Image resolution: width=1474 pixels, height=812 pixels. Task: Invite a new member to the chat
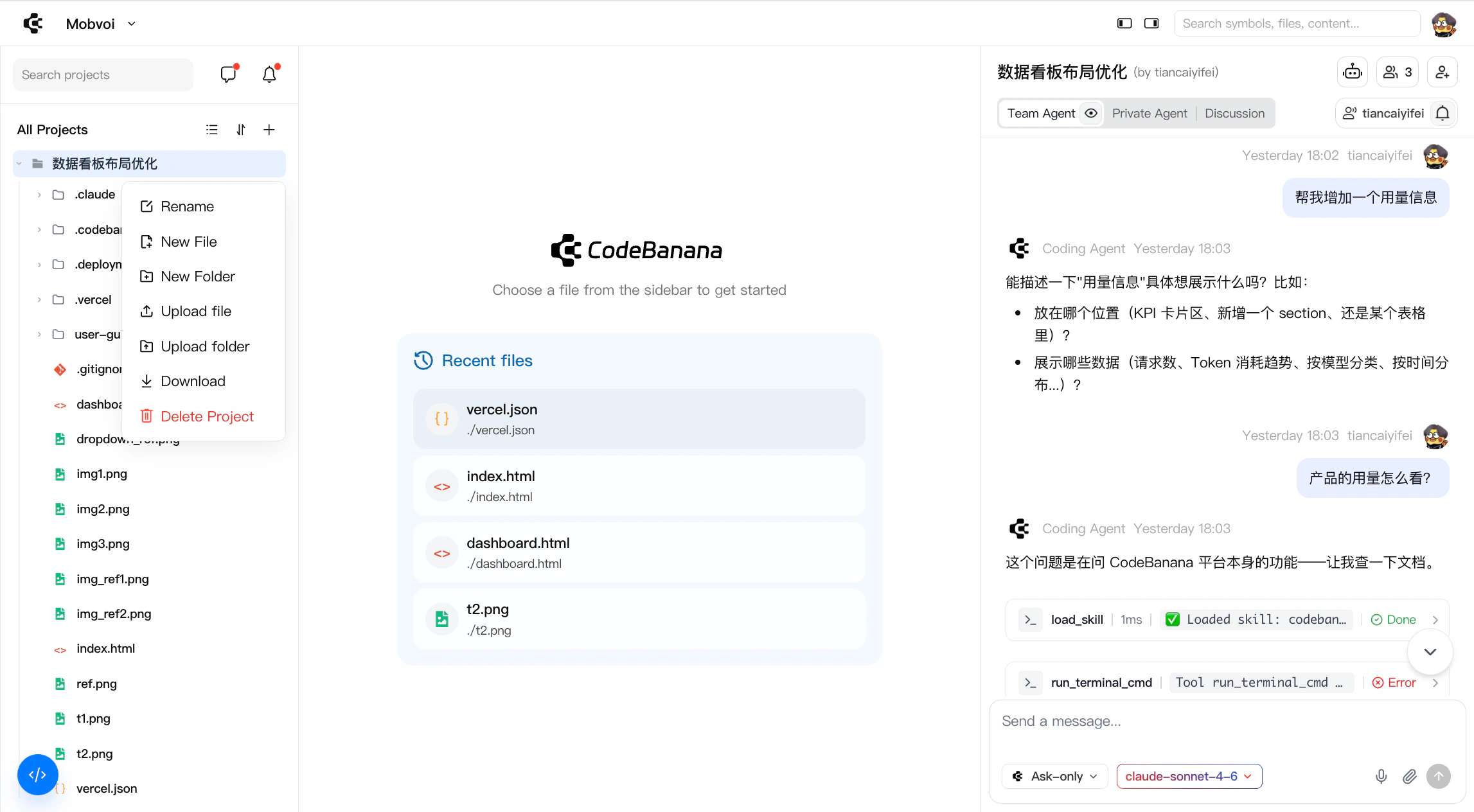click(x=1442, y=72)
